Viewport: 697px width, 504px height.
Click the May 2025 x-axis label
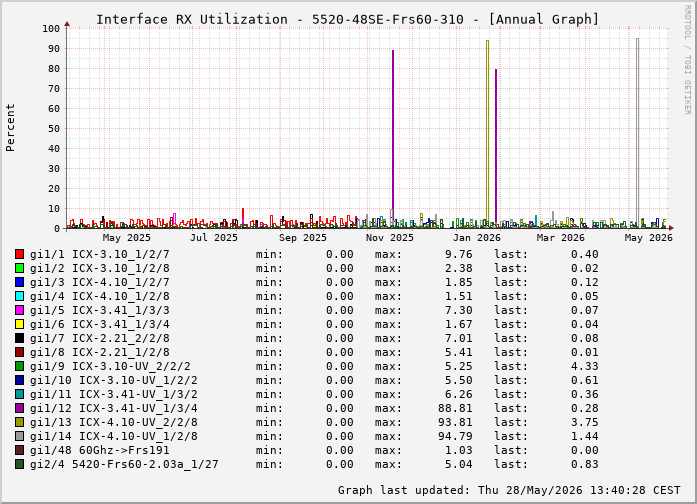127,238
